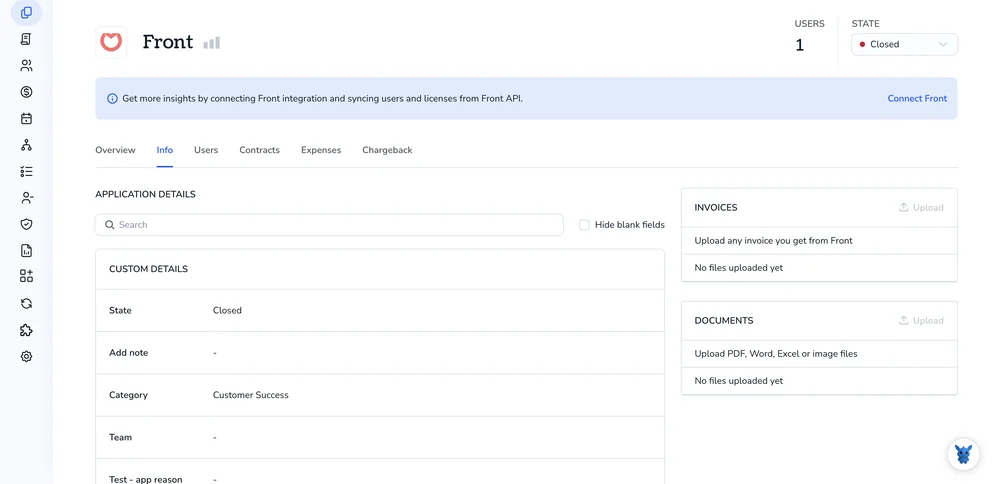Image resolution: width=1000 pixels, height=484 pixels.
Task: Switch to the Chargeback tab
Action: (387, 150)
